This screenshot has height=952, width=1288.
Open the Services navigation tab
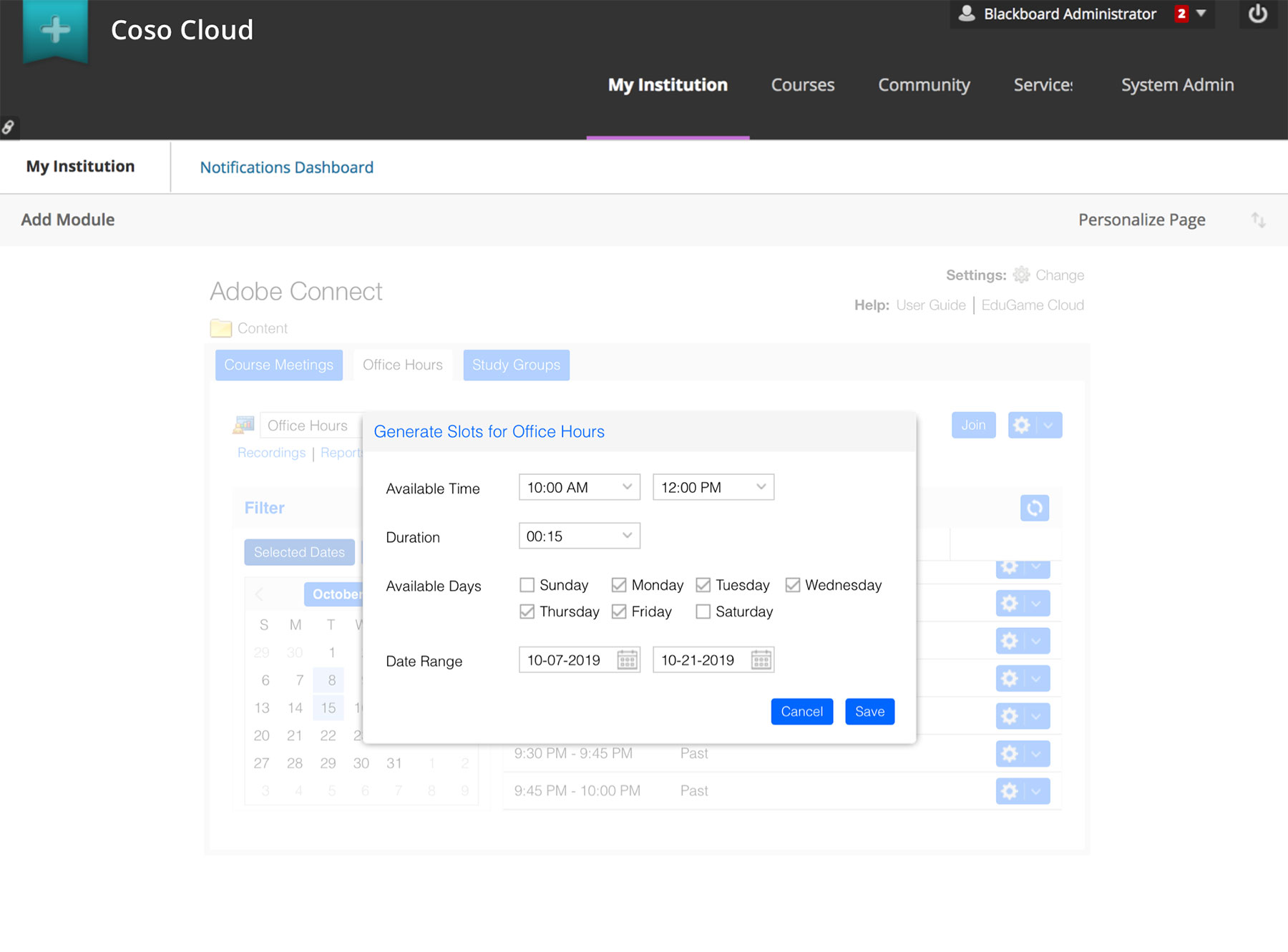(x=1043, y=85)
